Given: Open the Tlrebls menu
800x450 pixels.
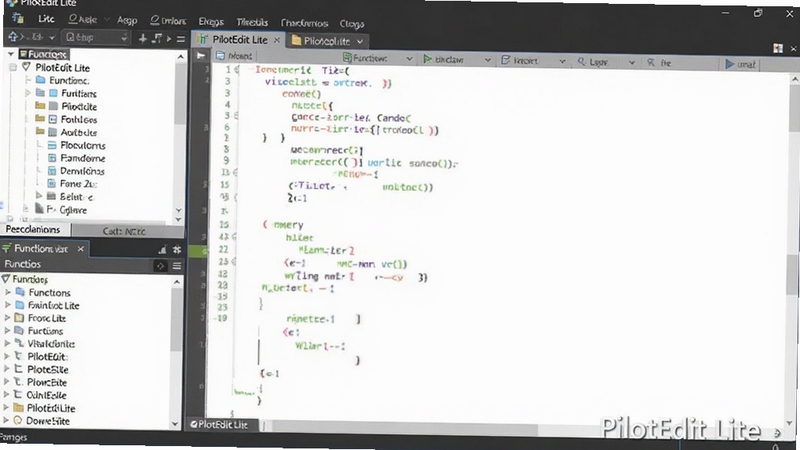Looking at the screenshot, I should (252, 22).
